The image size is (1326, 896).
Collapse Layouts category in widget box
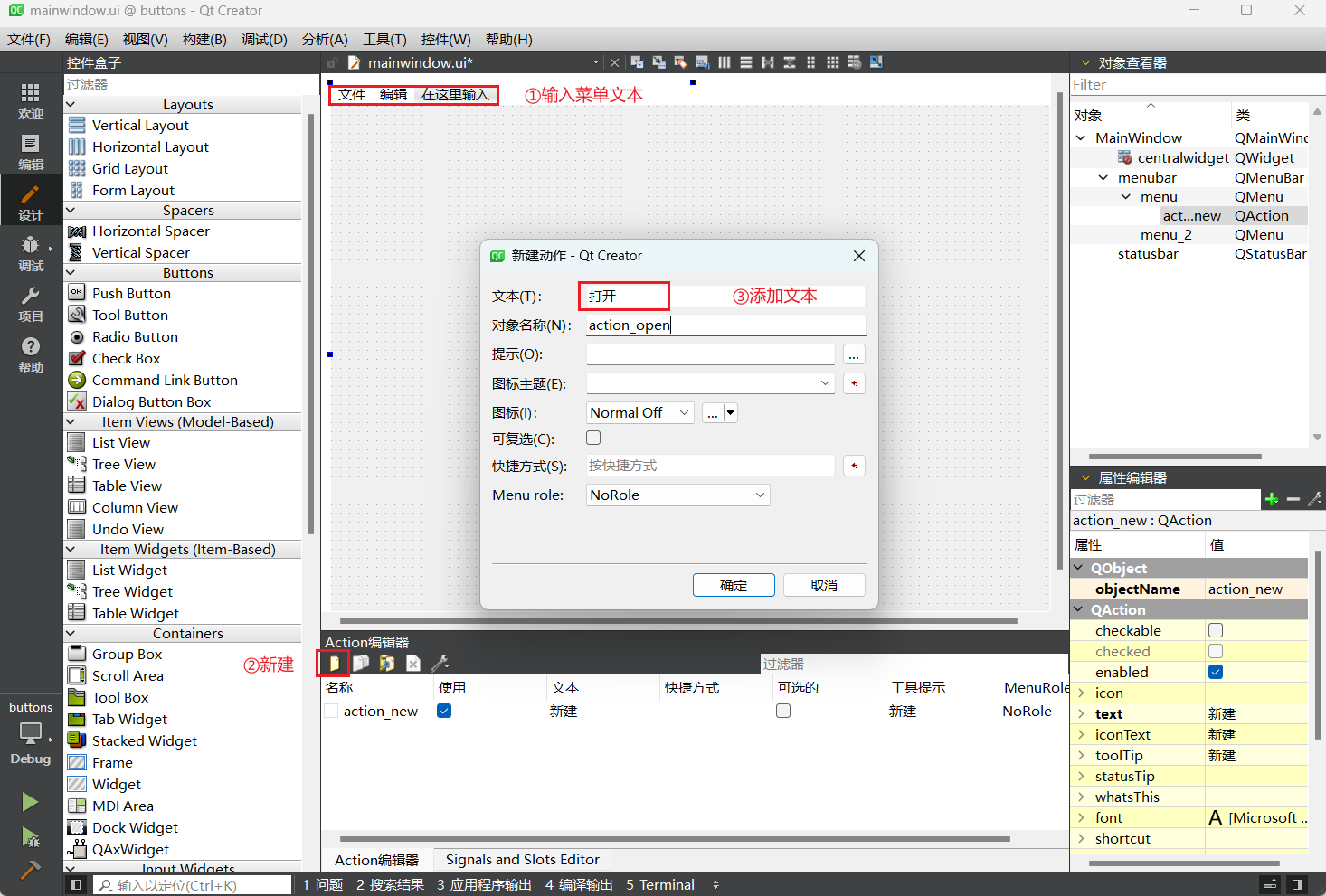tap(71, 105)
